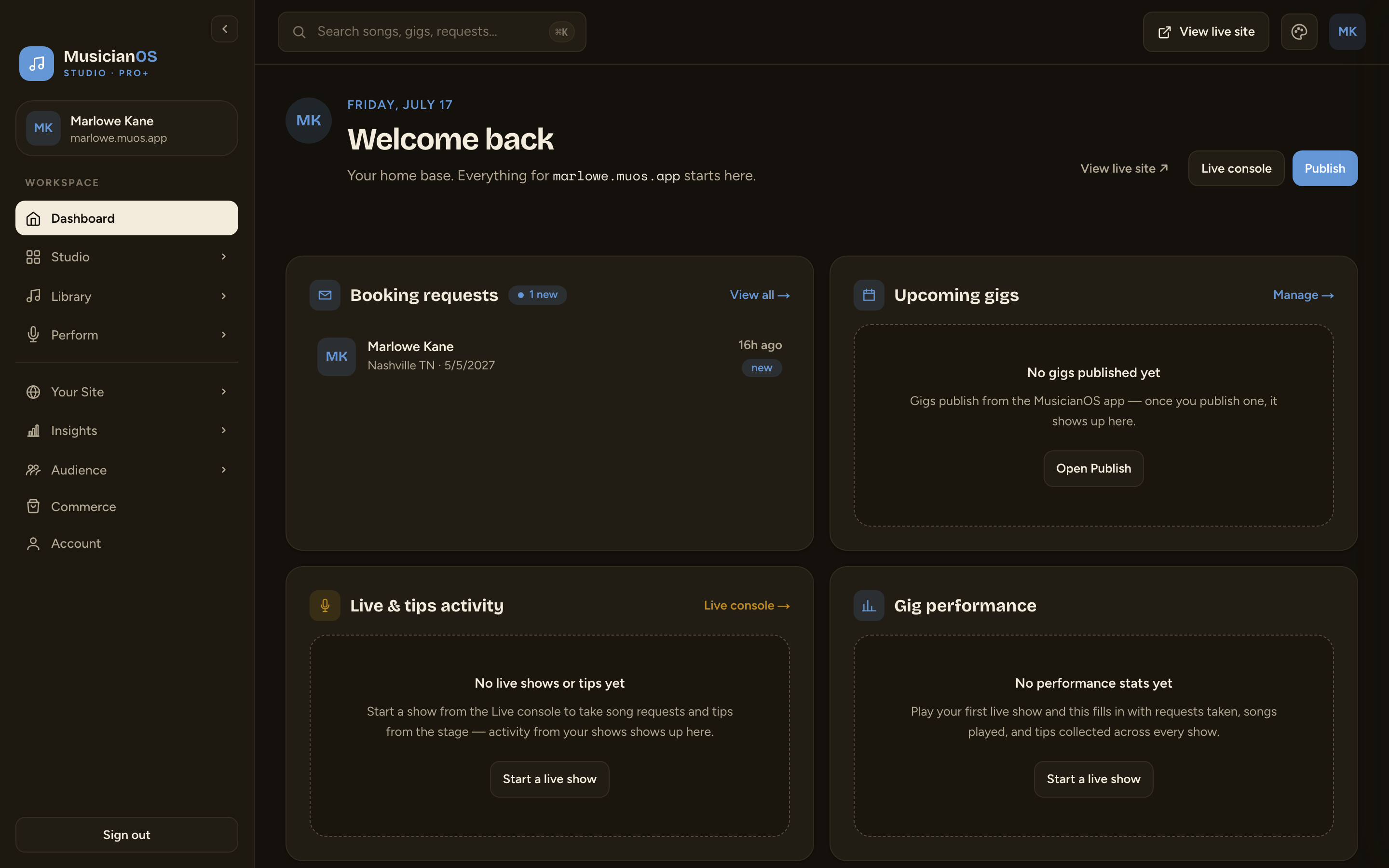Click the orange Live console link
The image size is (1389, 868).
point(747,606)
